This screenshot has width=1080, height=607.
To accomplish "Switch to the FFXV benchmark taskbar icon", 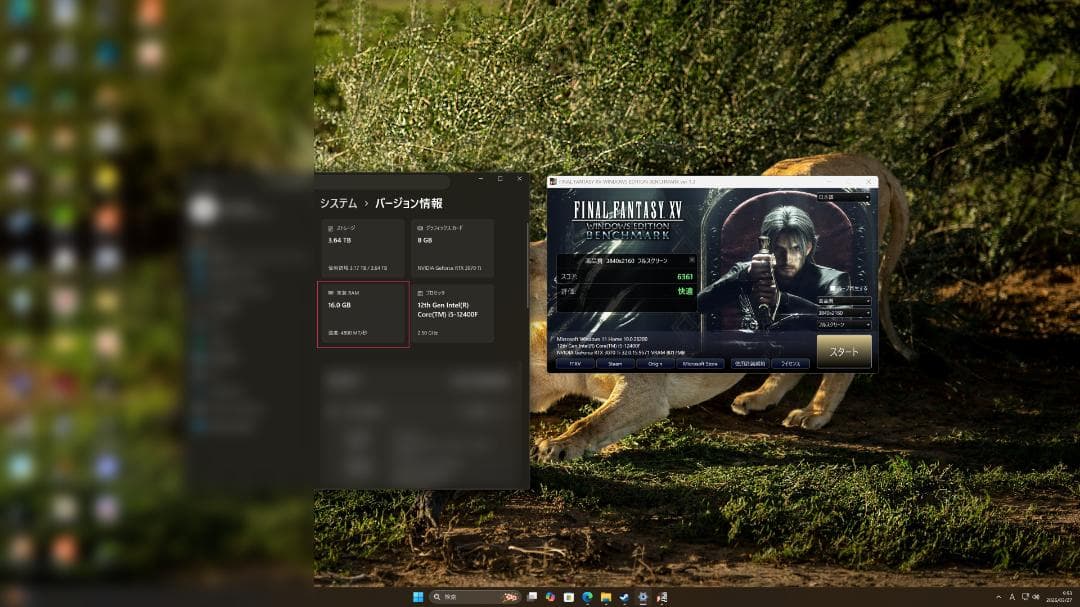I will 662,597.
